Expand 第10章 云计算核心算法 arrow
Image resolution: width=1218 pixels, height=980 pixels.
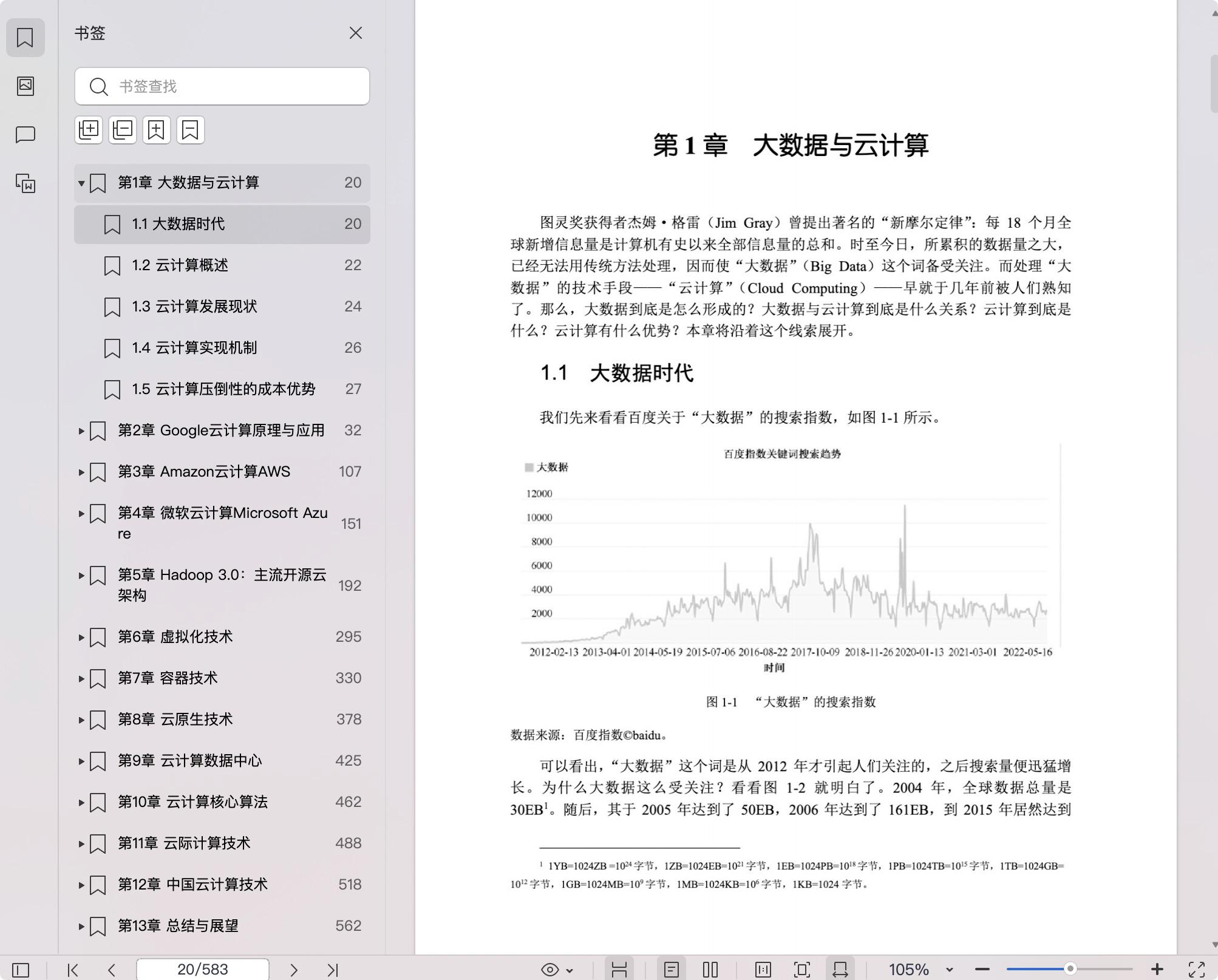point(81,802)
